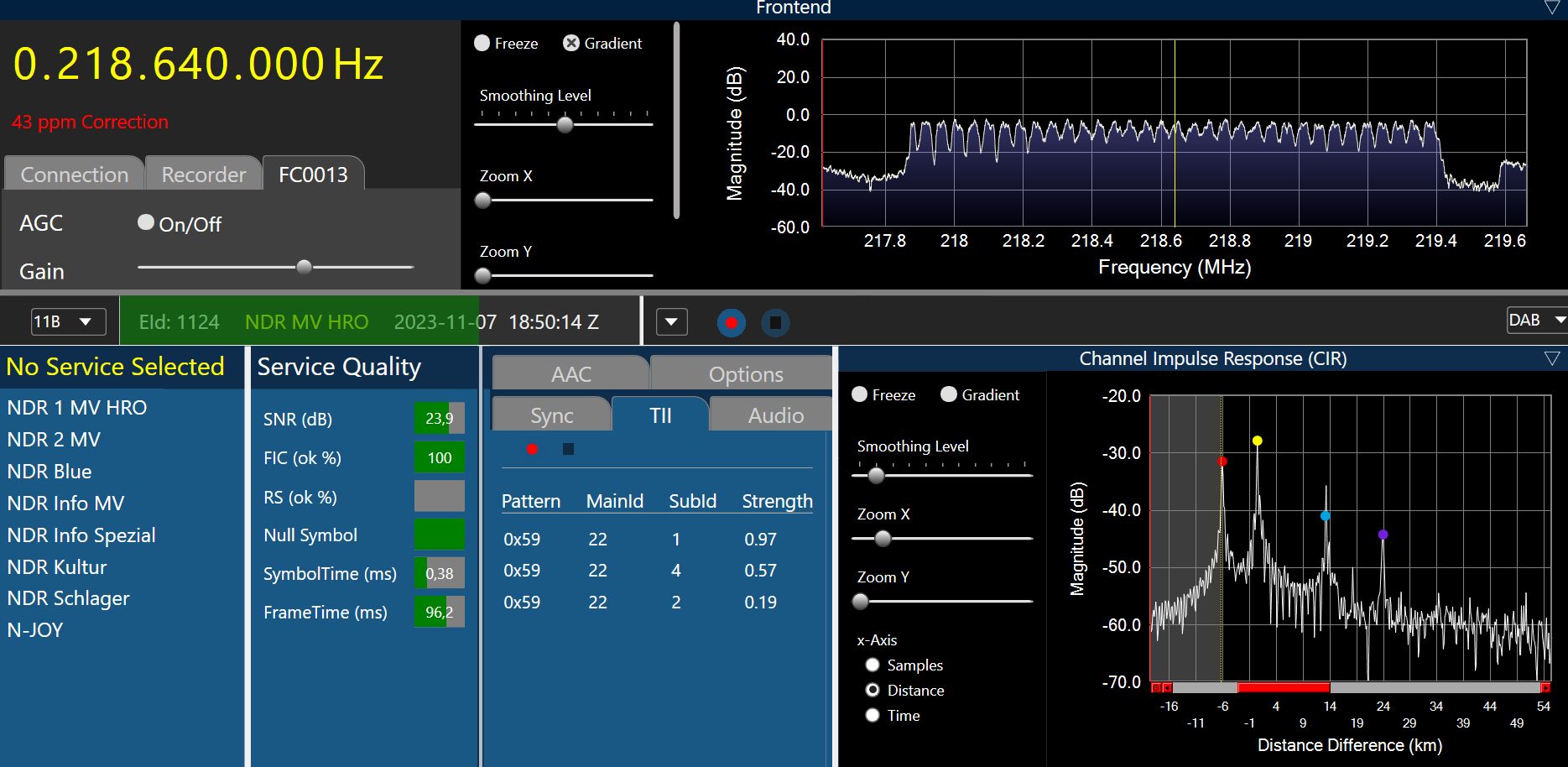This screenshot has width=1568, height=767.
Task: Open the Sync tab
Action: tap(551, 415)
